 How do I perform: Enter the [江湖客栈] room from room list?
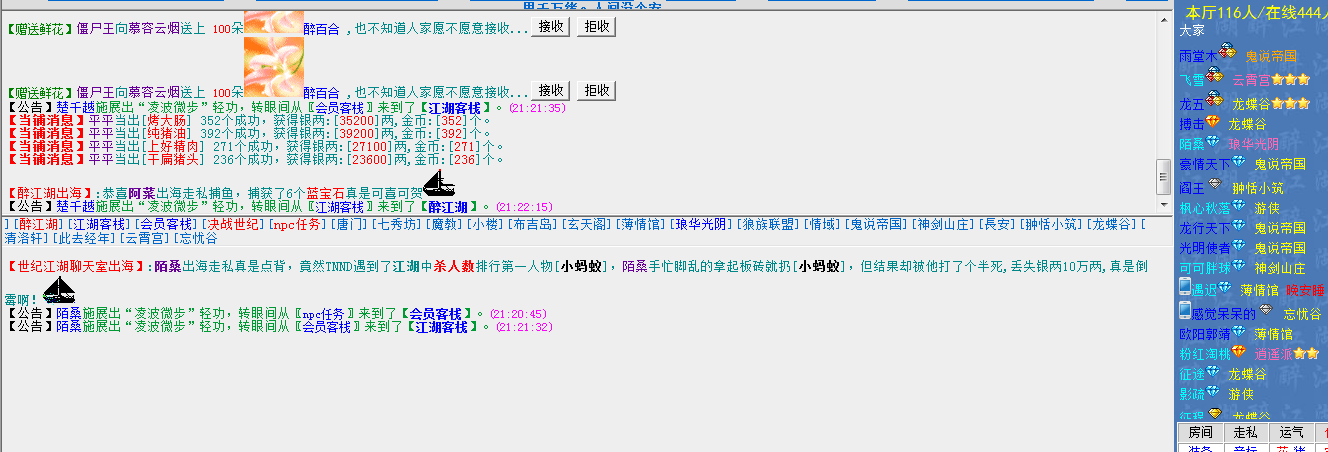tap(98, 223)
